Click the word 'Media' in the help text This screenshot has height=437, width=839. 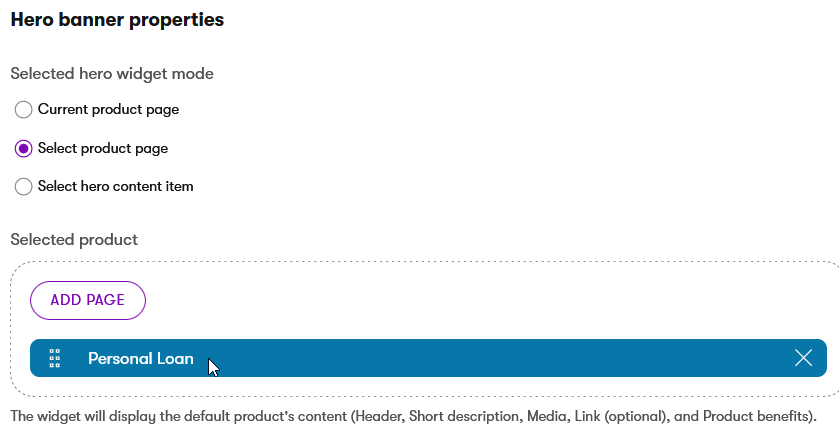pos(547,416)
